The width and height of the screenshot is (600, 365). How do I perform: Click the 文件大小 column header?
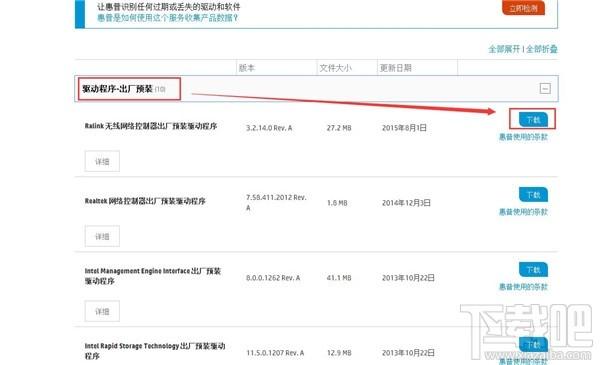click(x=335, y=68)
